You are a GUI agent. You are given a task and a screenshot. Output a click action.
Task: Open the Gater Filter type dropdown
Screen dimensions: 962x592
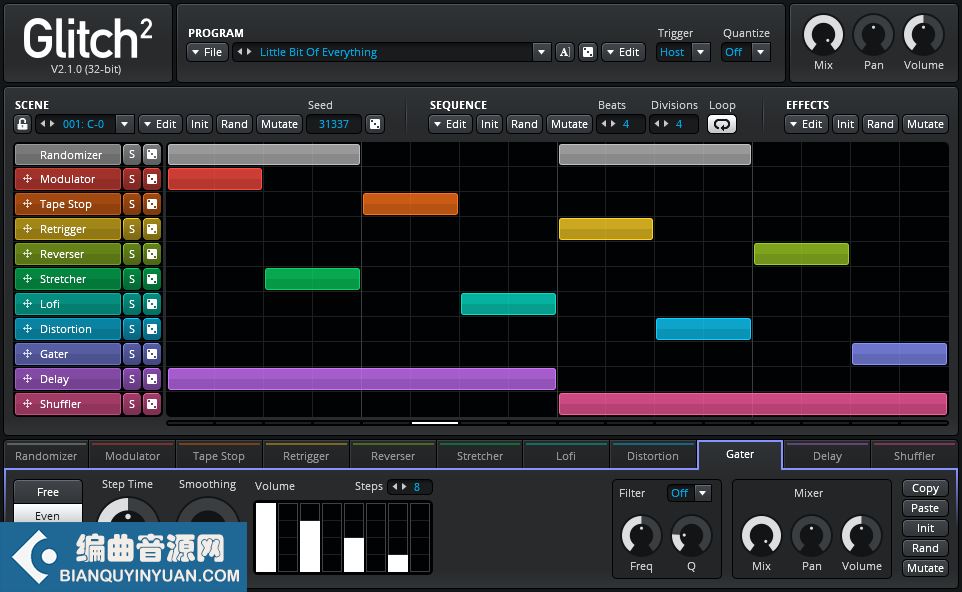pos(703,493)
